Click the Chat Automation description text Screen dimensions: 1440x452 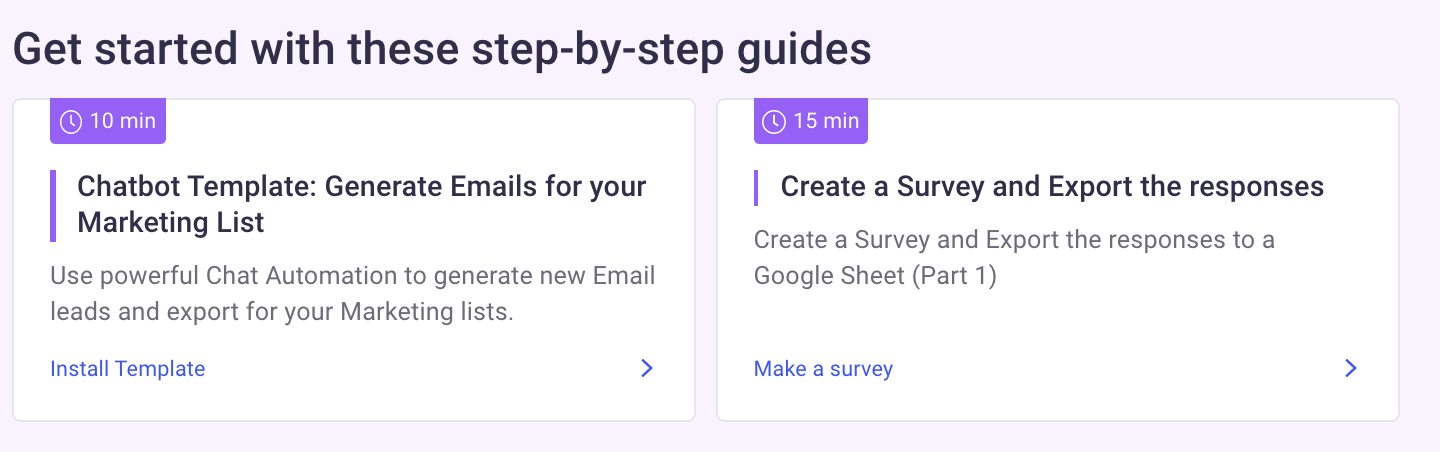352,293
